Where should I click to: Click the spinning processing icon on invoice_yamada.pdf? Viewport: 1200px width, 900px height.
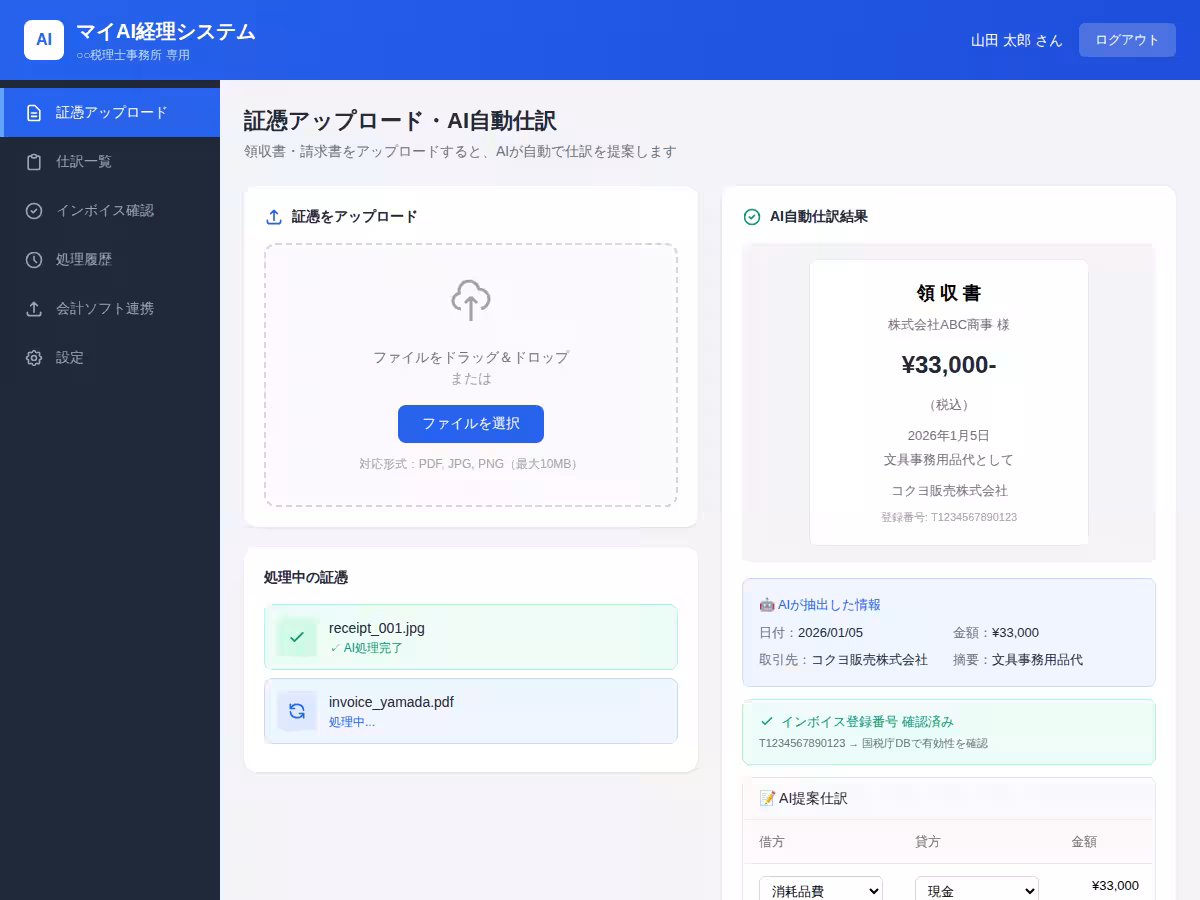(x=296, y=710)
